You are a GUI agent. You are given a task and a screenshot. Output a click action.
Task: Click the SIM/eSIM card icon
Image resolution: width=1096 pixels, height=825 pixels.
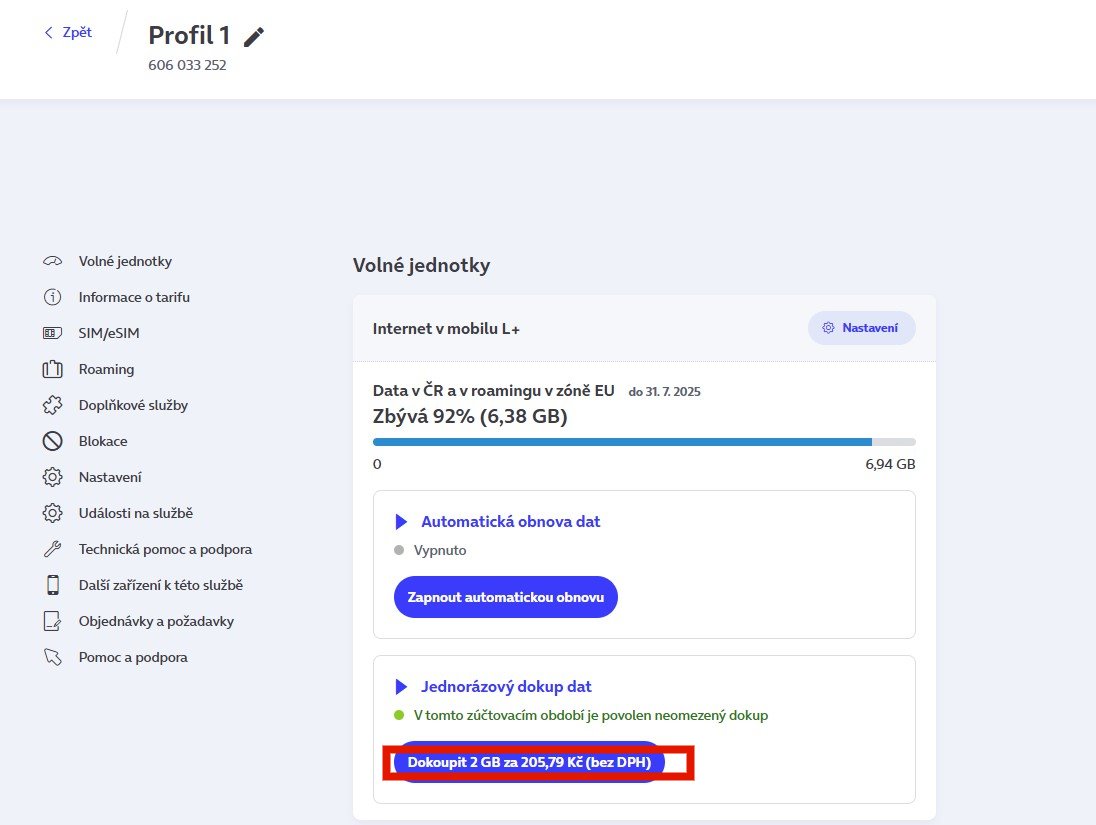(52, 333)
